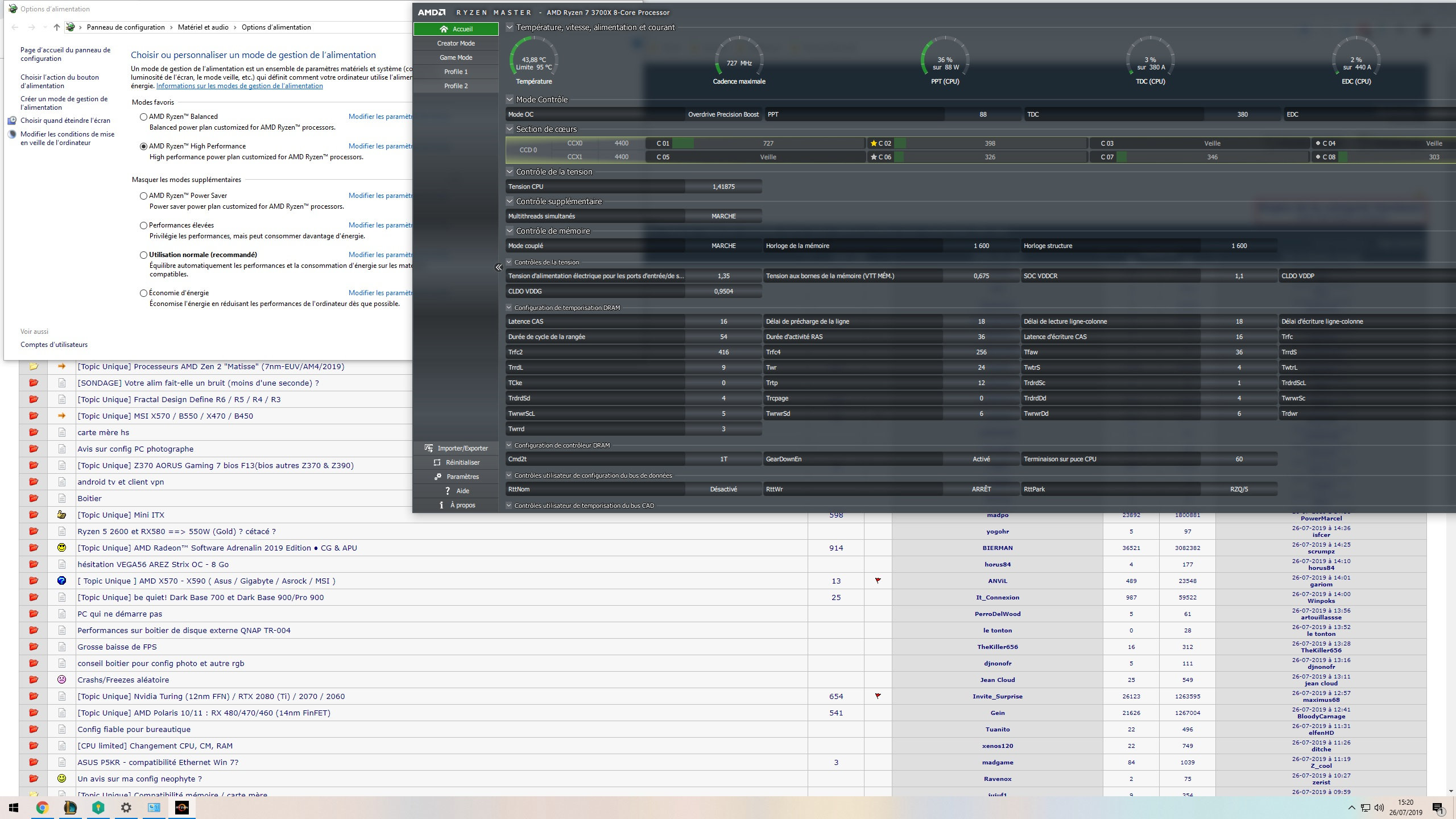
Task: Switch to Game Mode in Ryzen Master
Action: point(456,57)
